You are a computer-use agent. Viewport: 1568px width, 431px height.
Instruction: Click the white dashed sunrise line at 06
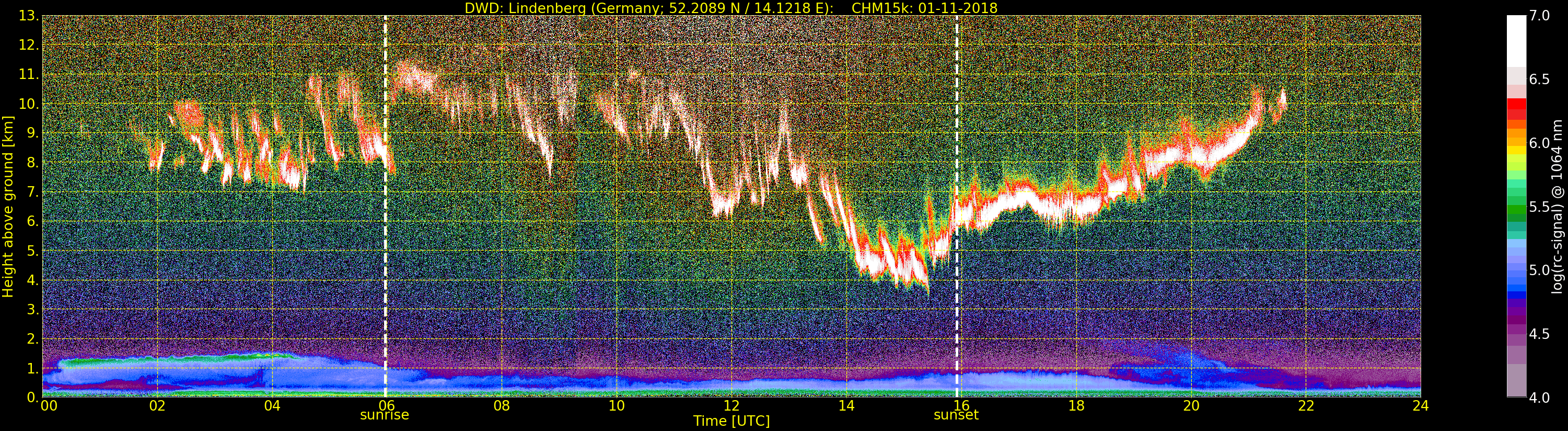coord(385,206)
